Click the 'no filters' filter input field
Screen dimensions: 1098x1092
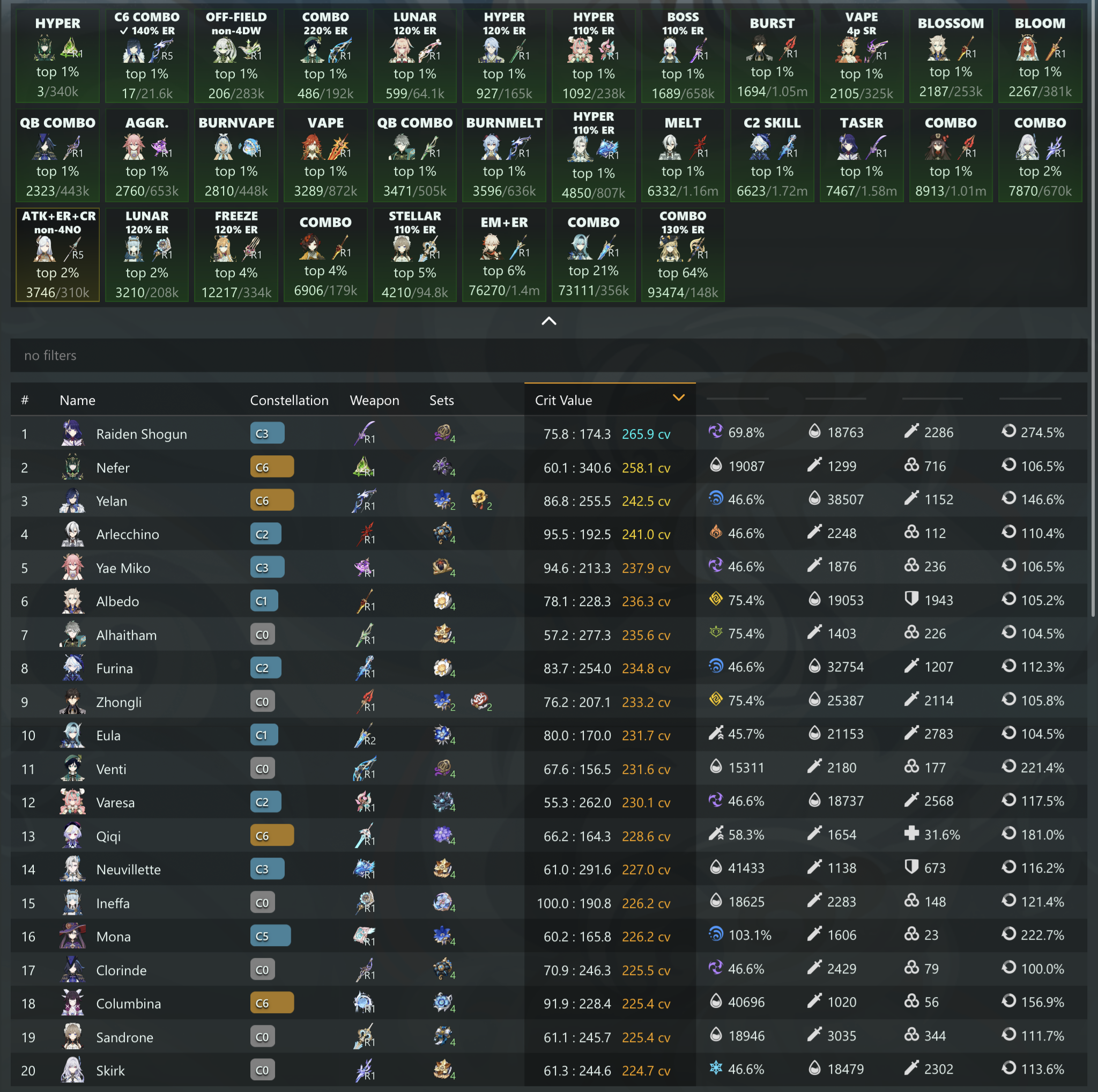pos(549,355)
